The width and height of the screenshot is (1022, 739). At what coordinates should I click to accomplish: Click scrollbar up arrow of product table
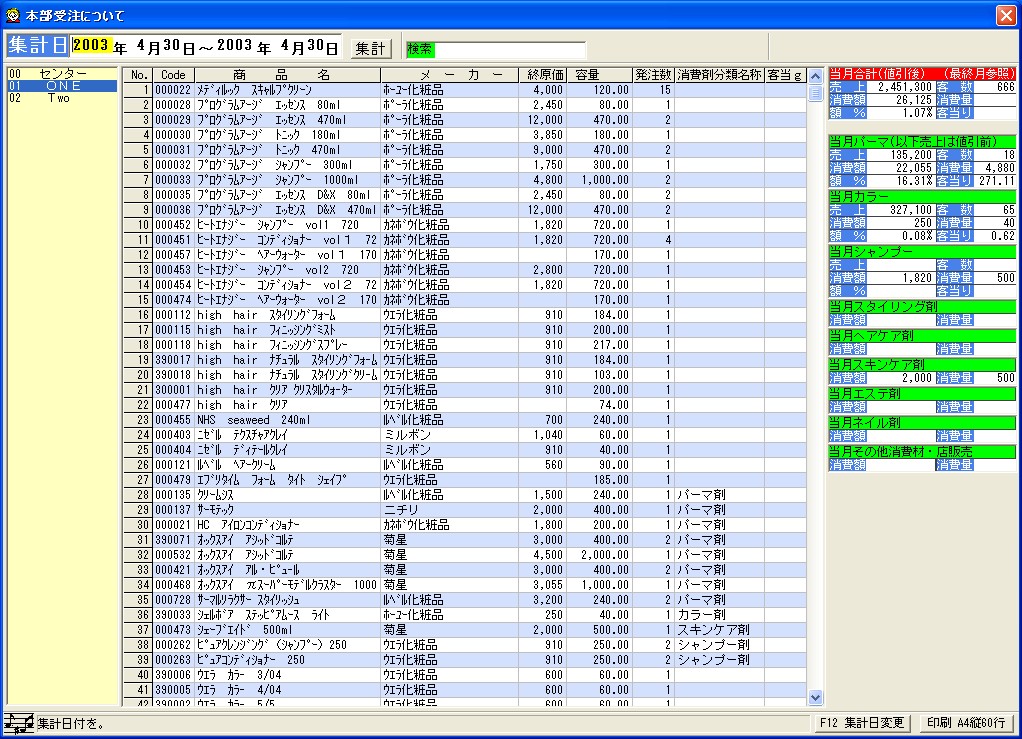815,76
